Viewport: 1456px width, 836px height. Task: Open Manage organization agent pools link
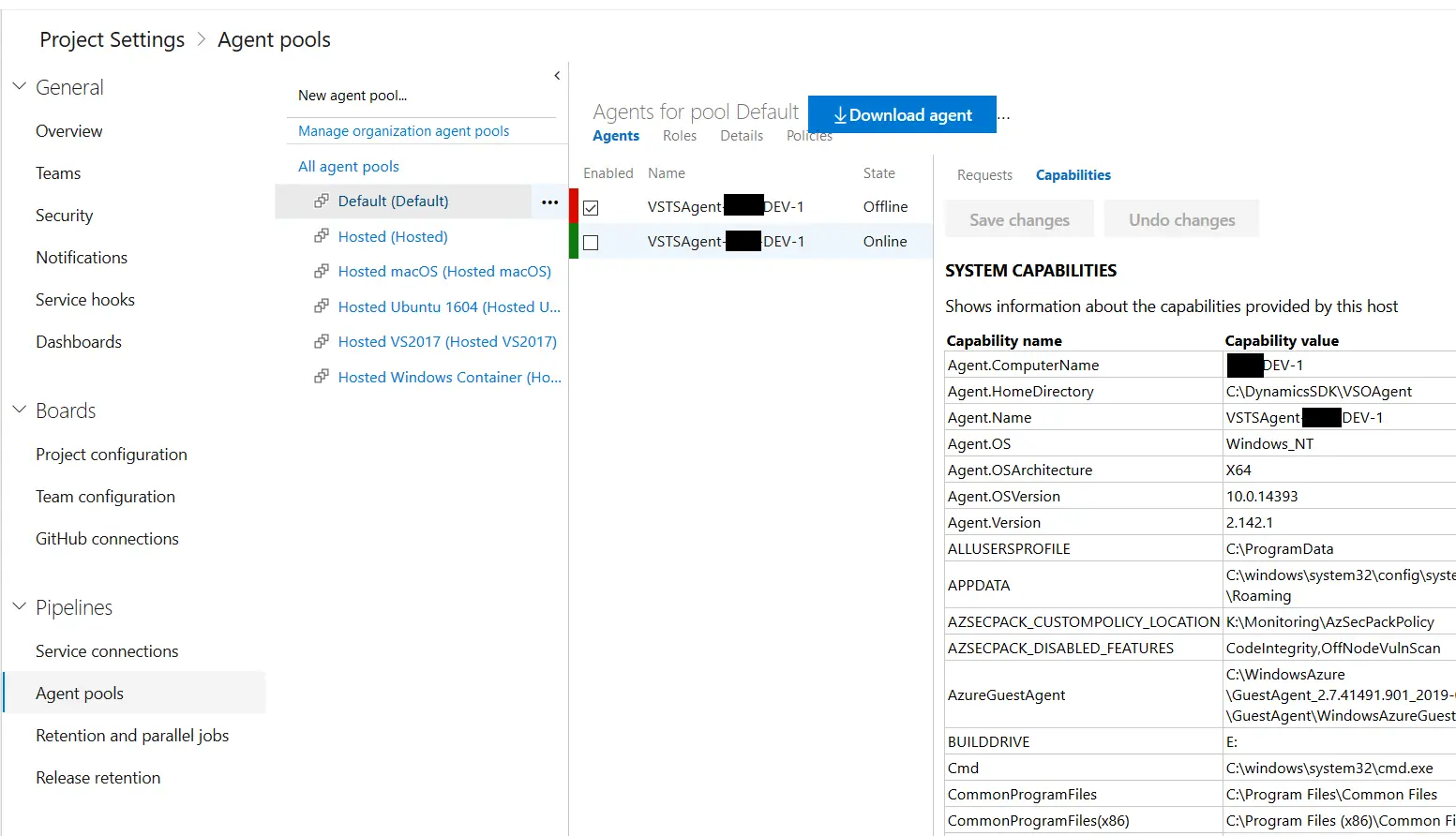click(x=403, y=131)
